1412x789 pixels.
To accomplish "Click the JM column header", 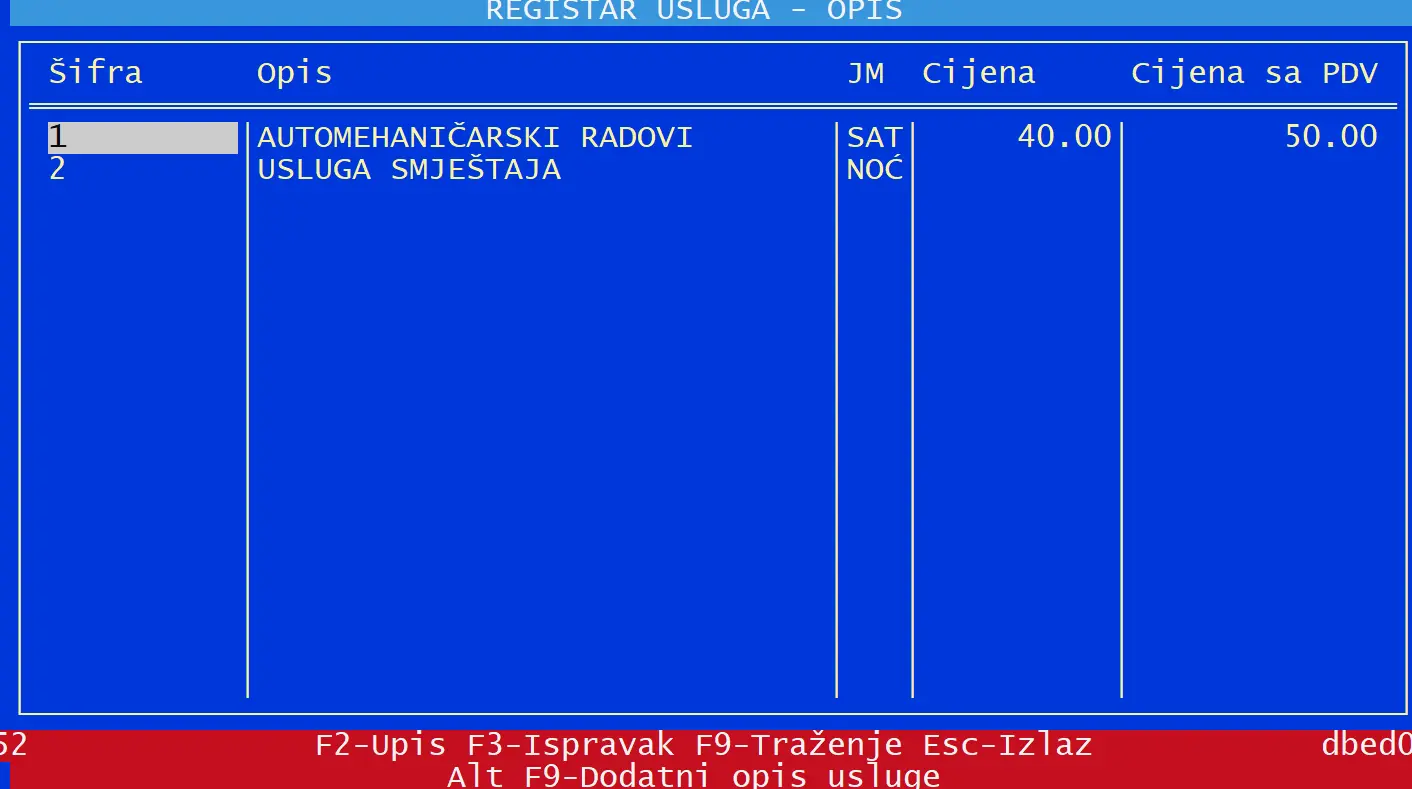I will click(865, 73).
